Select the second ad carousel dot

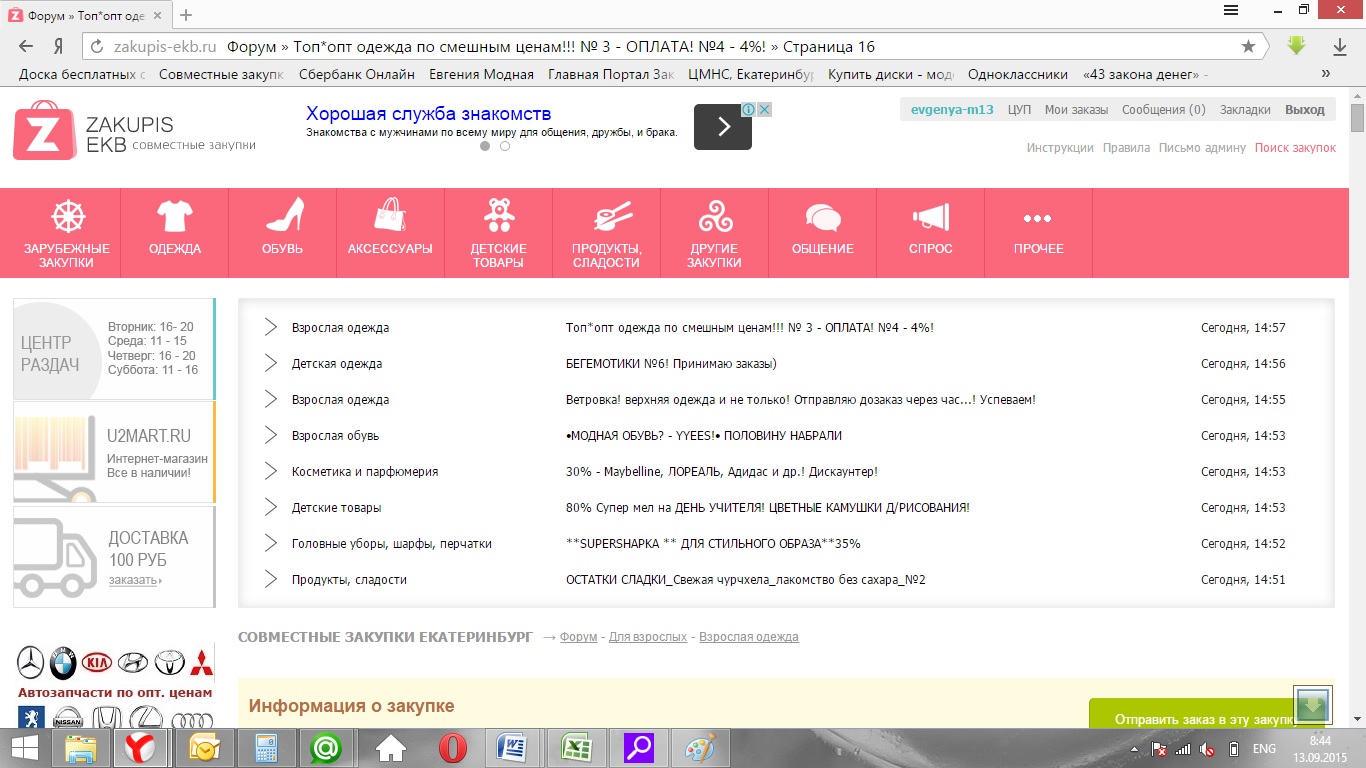505,146
